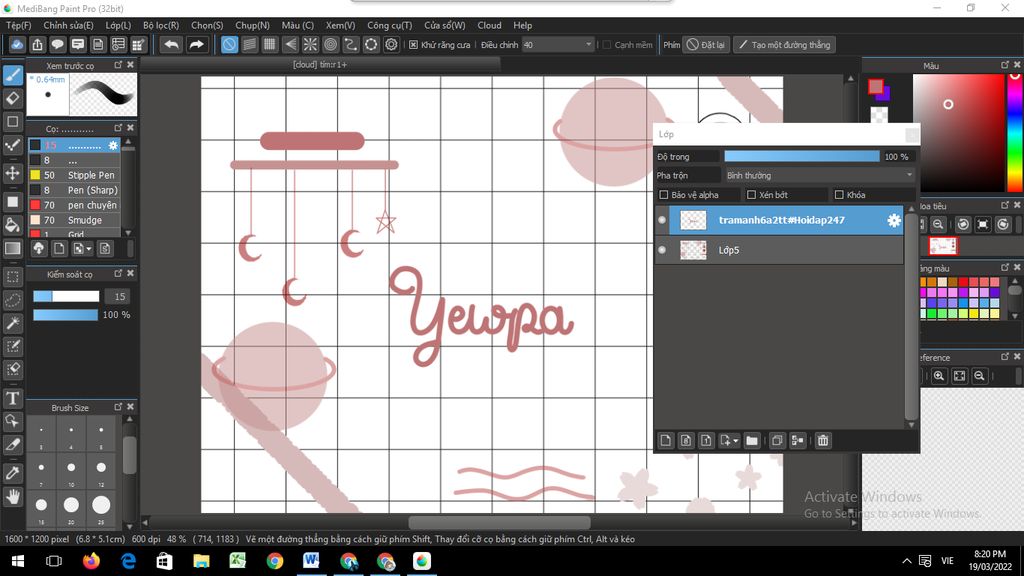The image size is (1024, 576).
Task: Zoom in using Reference panel magnifier
Action: click(x=938, y=376)
